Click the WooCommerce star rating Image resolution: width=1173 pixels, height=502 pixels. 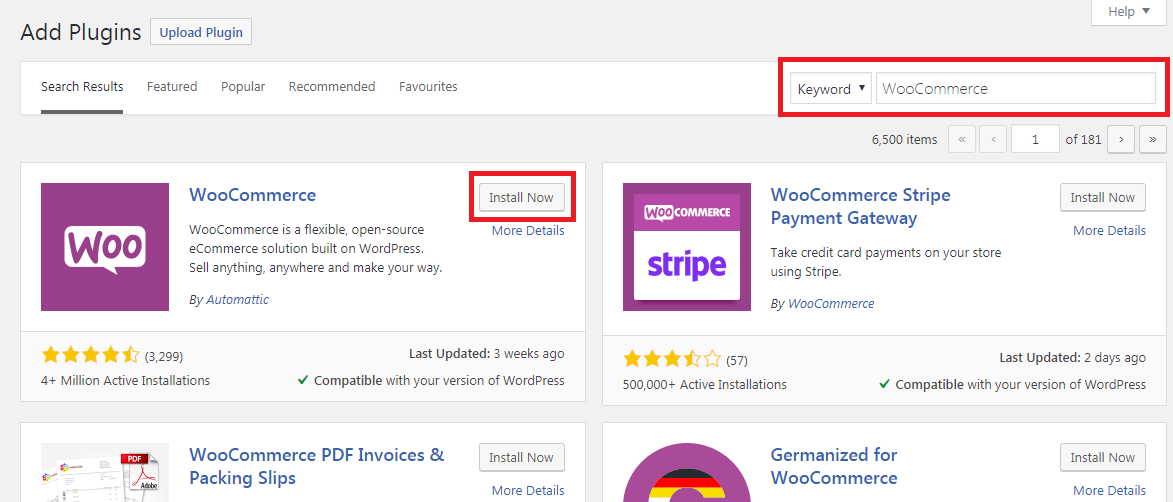click(91, 355)
